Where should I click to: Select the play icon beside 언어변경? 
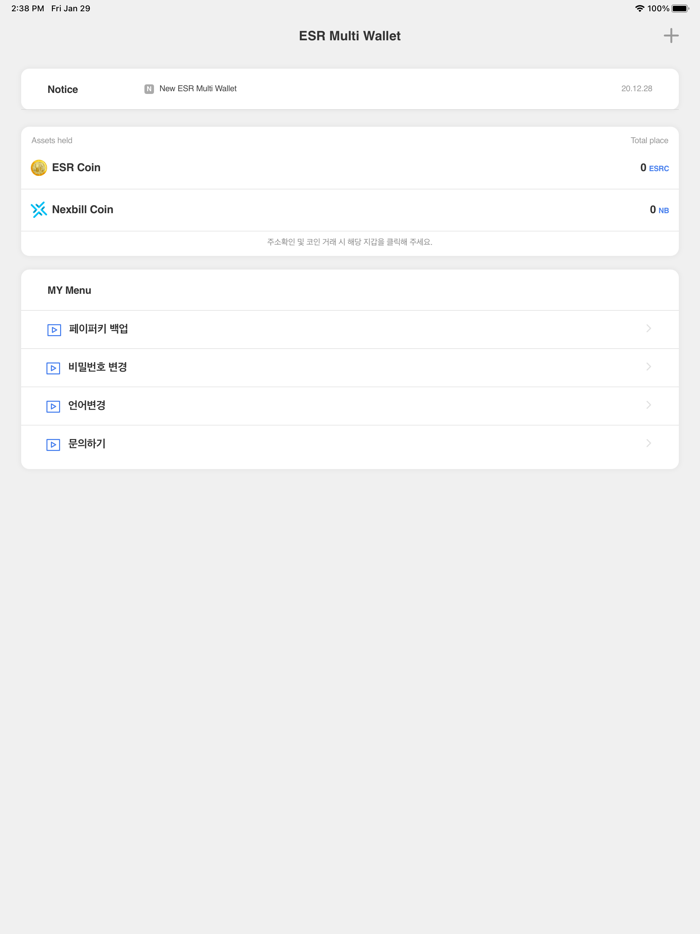click(x=53, y=405)
